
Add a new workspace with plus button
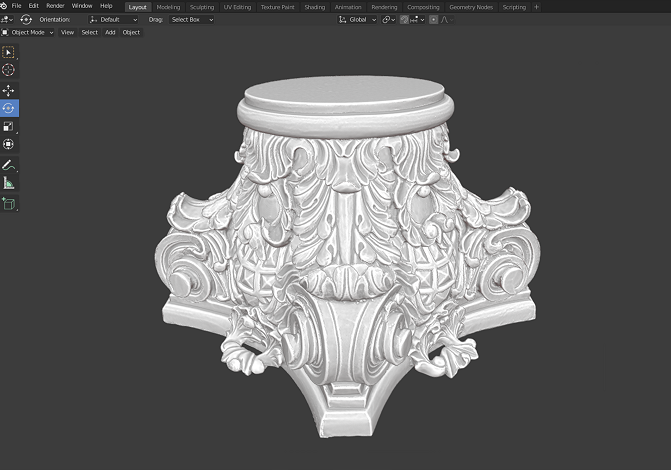(x=536, y=6)
